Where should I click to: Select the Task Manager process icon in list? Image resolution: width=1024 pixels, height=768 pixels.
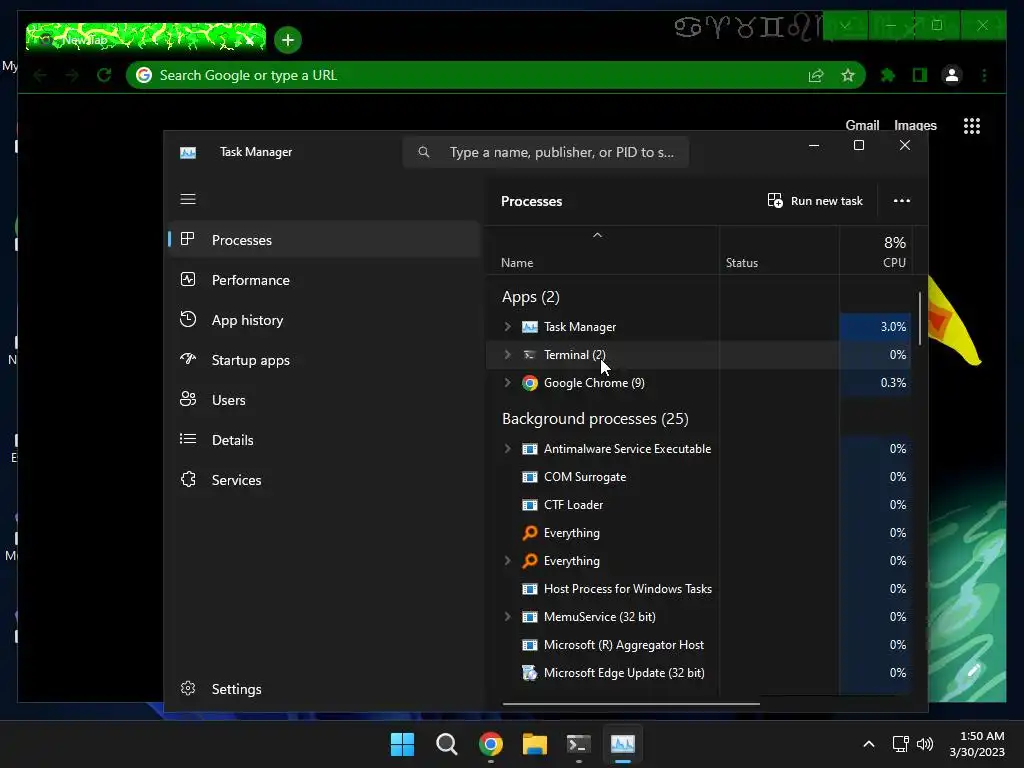coord(530,327)
